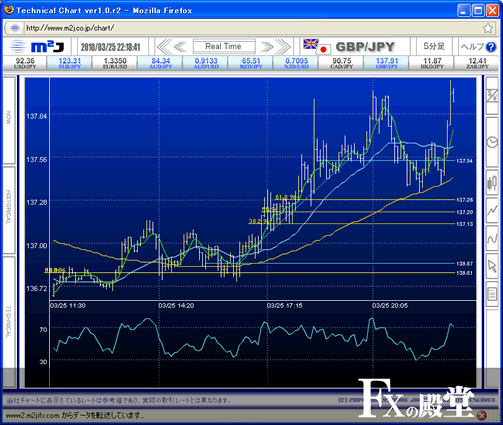Jump to the oldest data with the double-left arrow
503x425 pixels.
point(164,47)
